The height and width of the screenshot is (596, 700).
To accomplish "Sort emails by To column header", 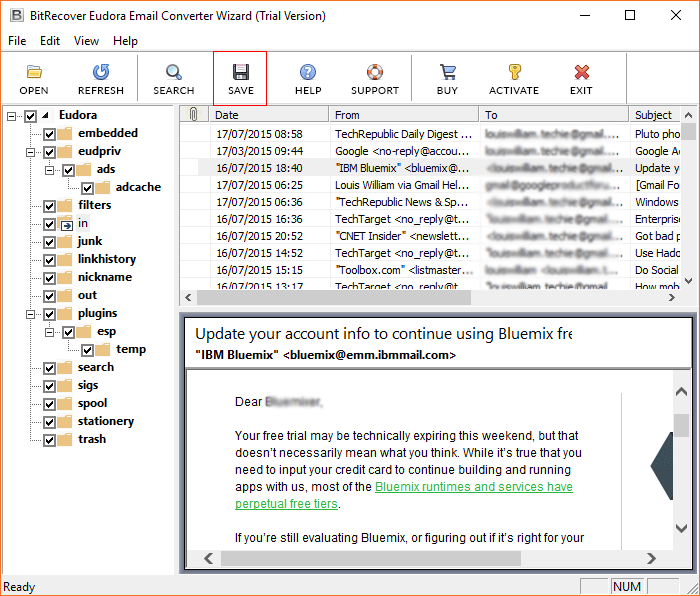I will (554, 115).
